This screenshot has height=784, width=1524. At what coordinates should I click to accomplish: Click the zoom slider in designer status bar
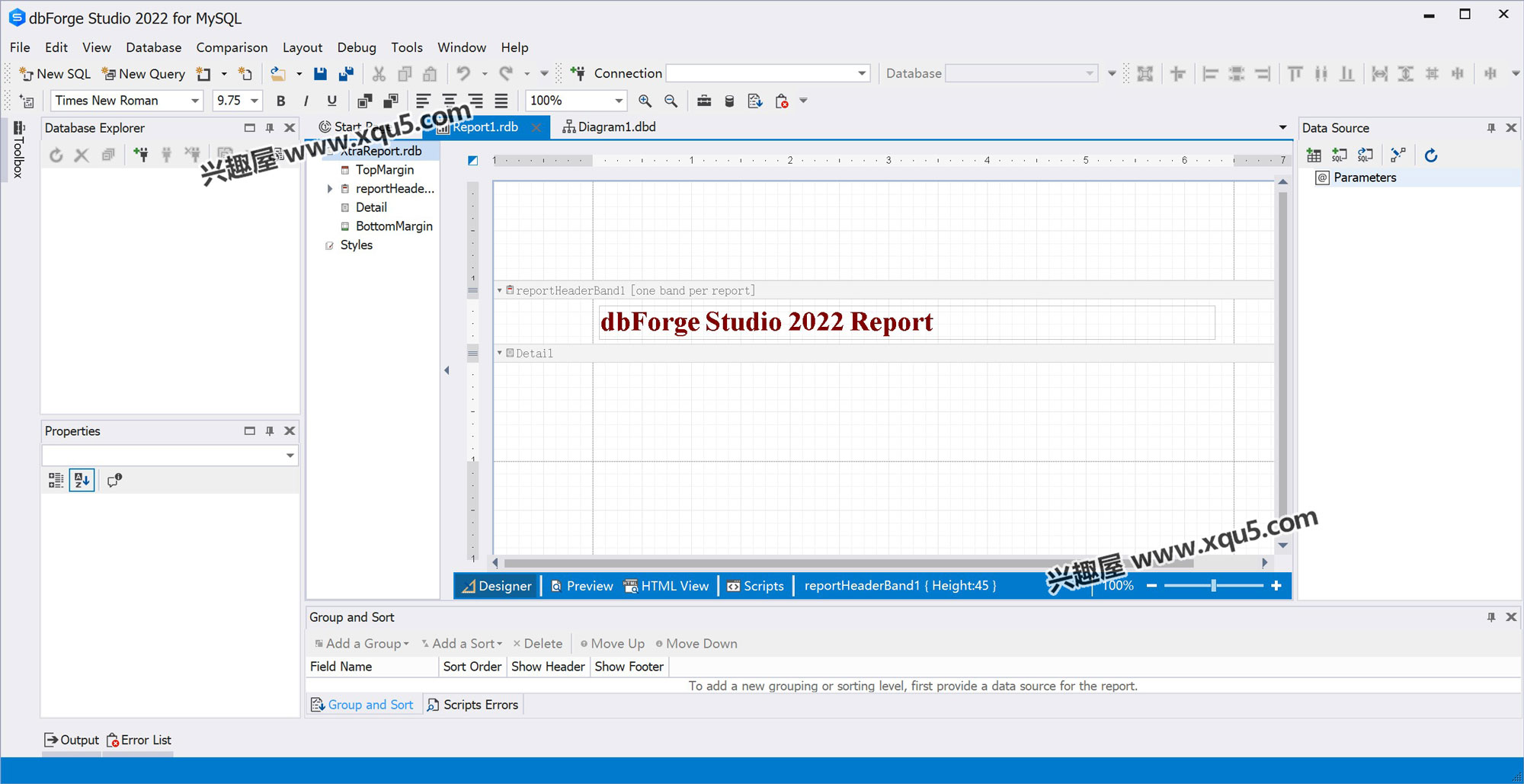coord(1213,586)
